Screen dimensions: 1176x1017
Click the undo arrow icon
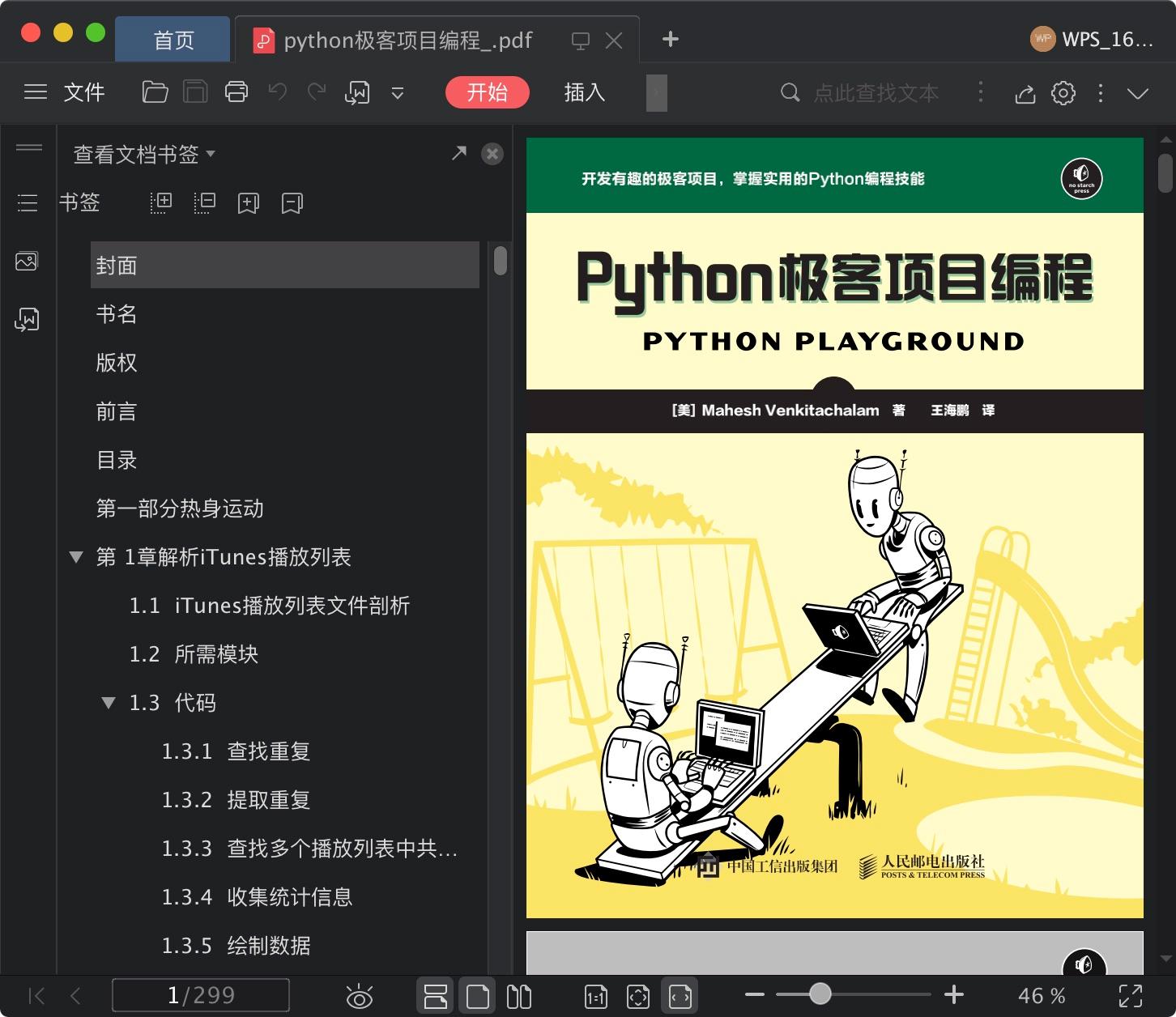pyautogui.click(x=278, y=91)
